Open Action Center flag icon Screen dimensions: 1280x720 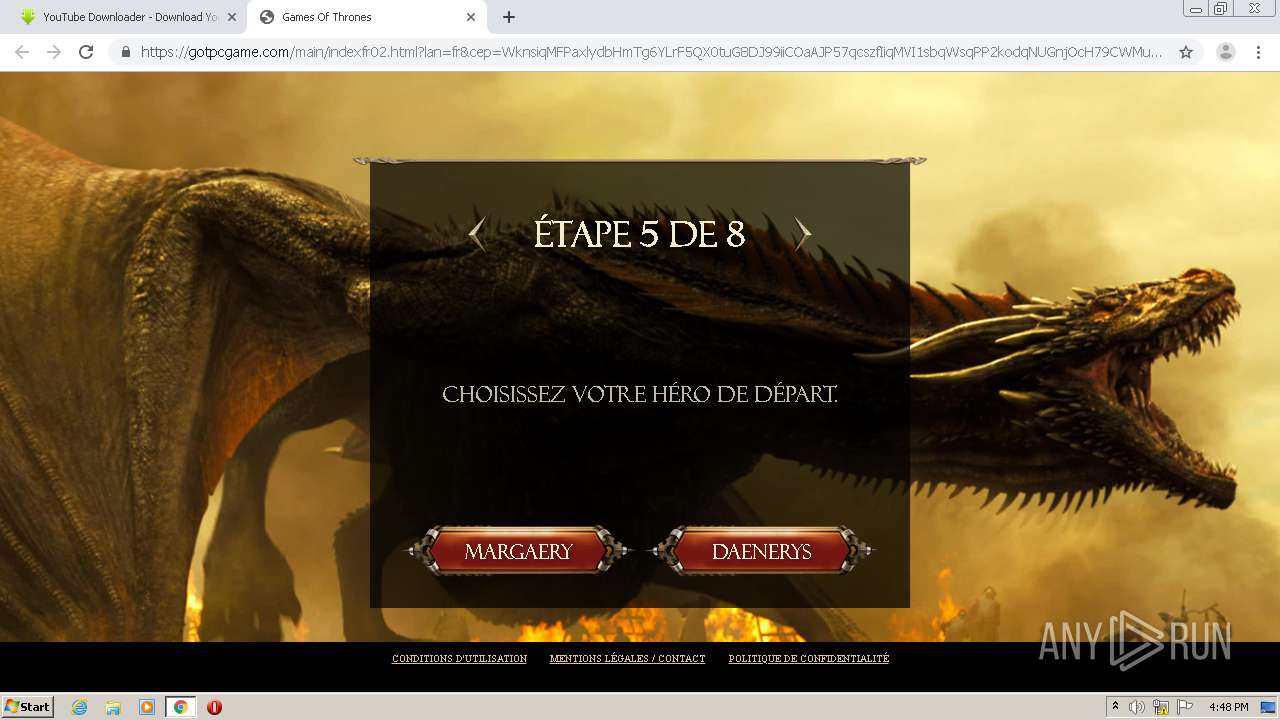pyautogui.click(x=1185, y=707)
